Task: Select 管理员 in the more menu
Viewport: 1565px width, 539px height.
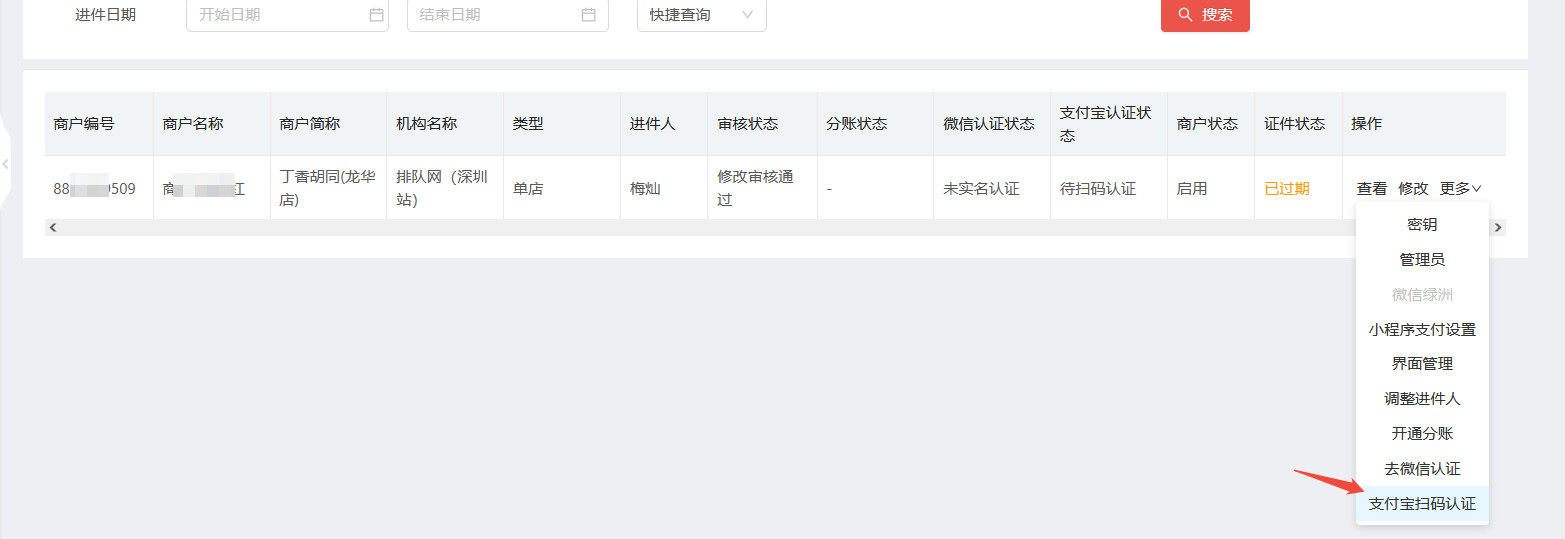Action: [x=1422, y=260]
